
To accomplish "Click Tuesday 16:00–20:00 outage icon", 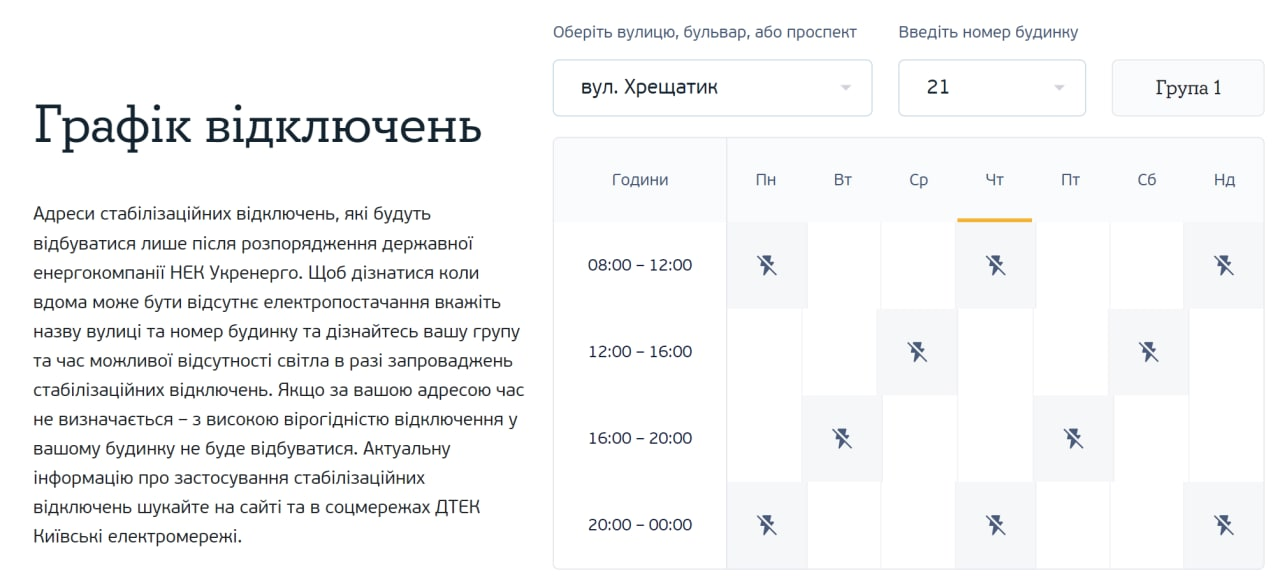I will click(x=842, y=438).
